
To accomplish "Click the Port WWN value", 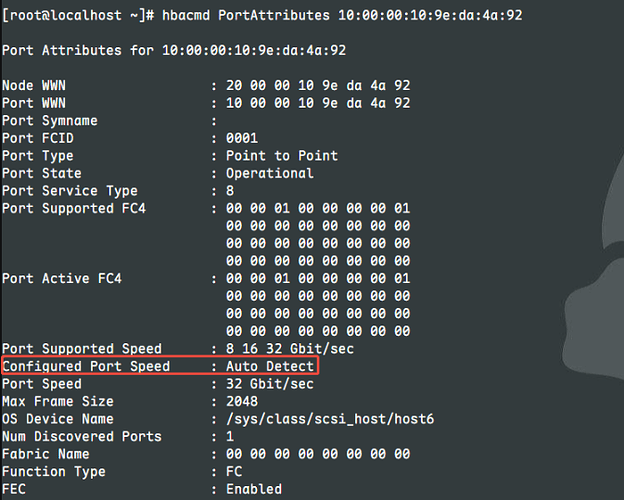I will point(318,103).
